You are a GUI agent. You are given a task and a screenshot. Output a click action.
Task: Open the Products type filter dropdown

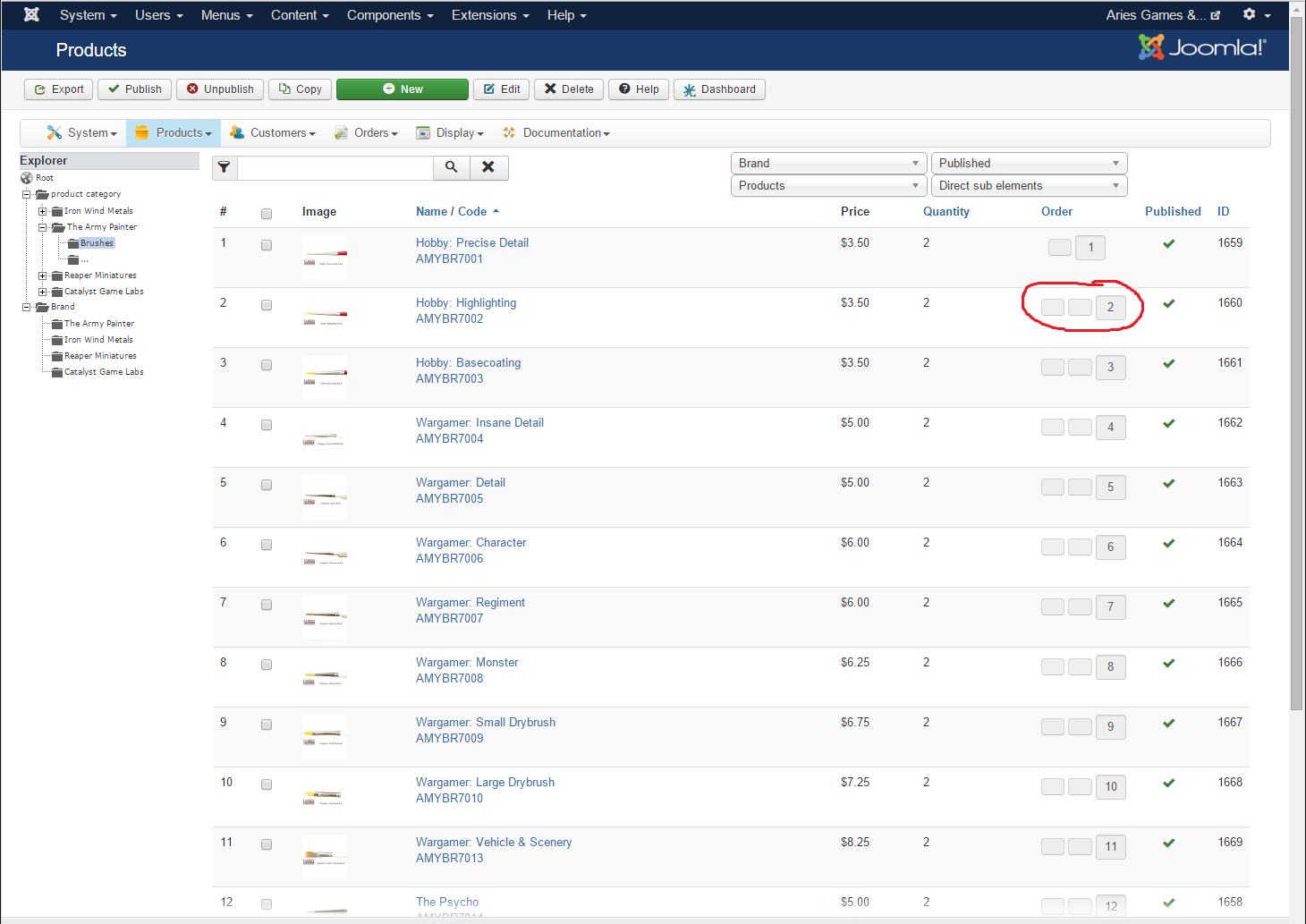(829, 185)
